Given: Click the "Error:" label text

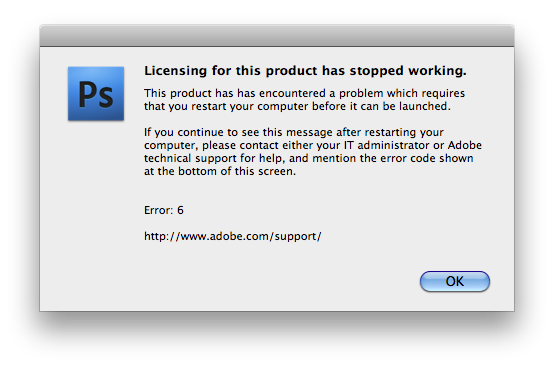Looking at the screenshot, I should pos(159,210).
